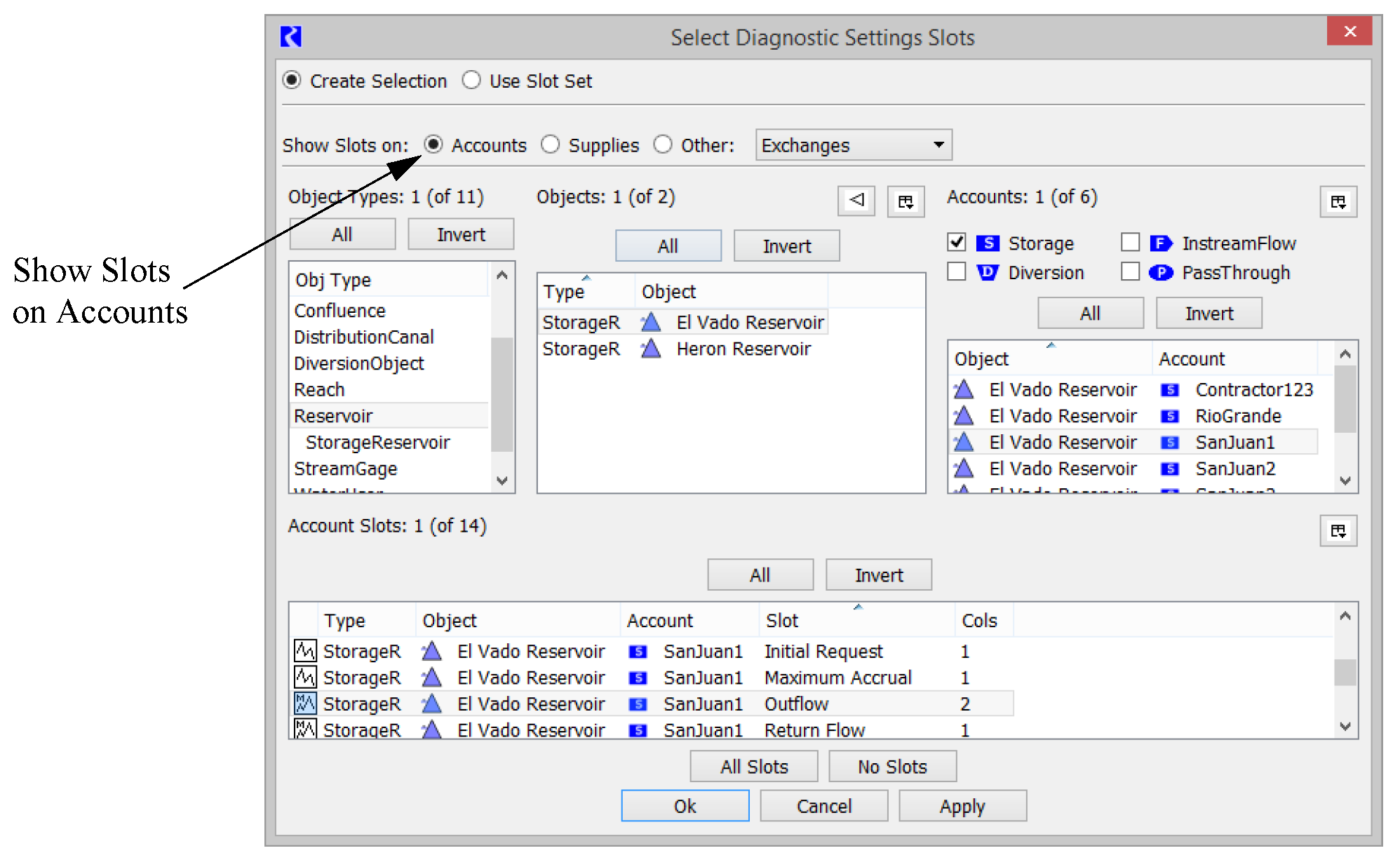This screenshot has height=867, width=1400.
Task: Click the Apply button
Action: click(x=962, y=806)
